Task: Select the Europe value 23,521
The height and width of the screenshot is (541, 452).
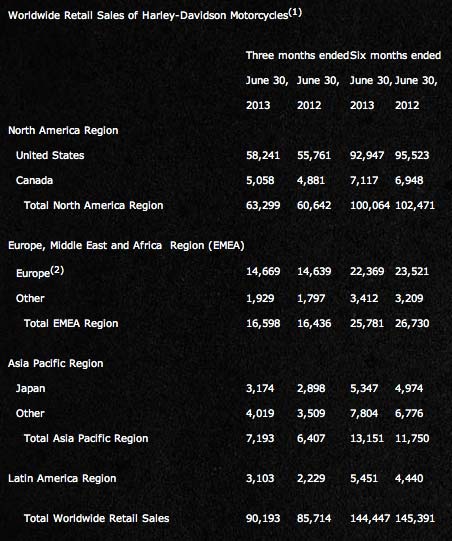Action: 412,271
